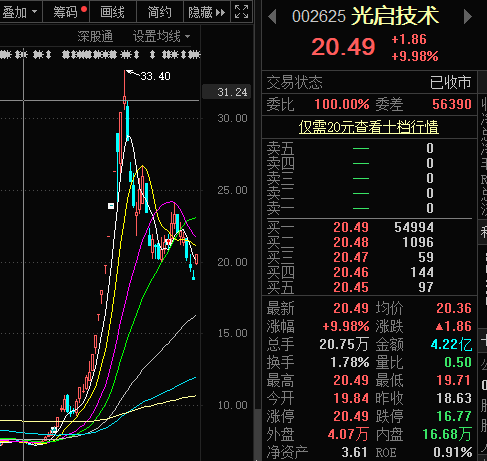
Task: Toggle fullscreen chart icon
Action: click(x=242, y=12)
